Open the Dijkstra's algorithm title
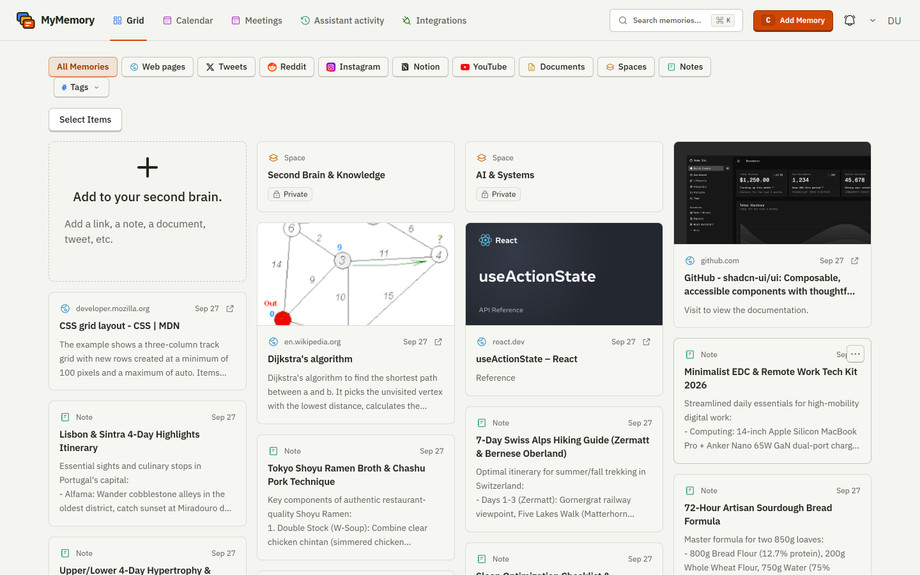The image size is (920, 575). pos(310,359)
